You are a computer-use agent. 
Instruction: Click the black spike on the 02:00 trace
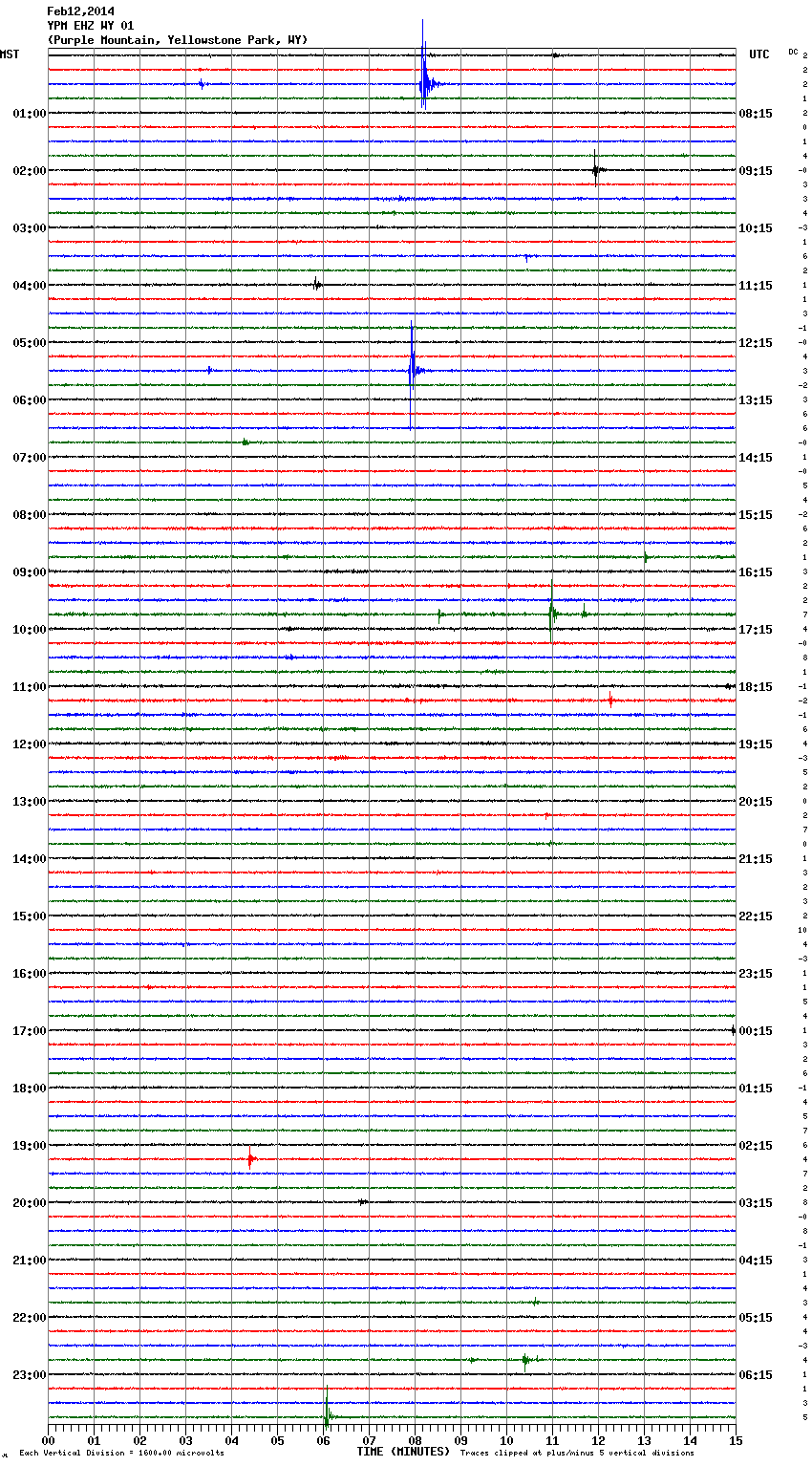(595, 170)
